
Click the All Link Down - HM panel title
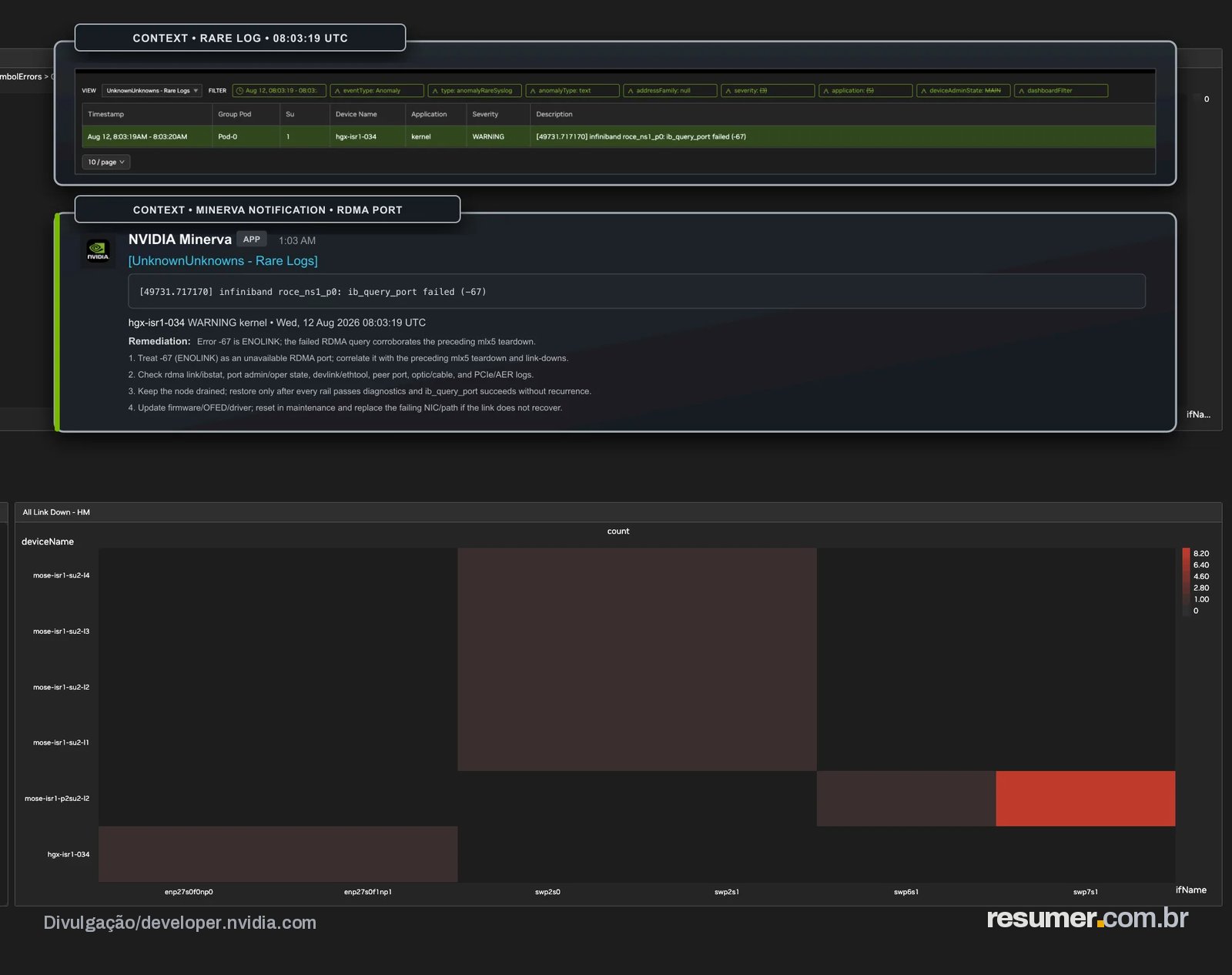[56, 512]
